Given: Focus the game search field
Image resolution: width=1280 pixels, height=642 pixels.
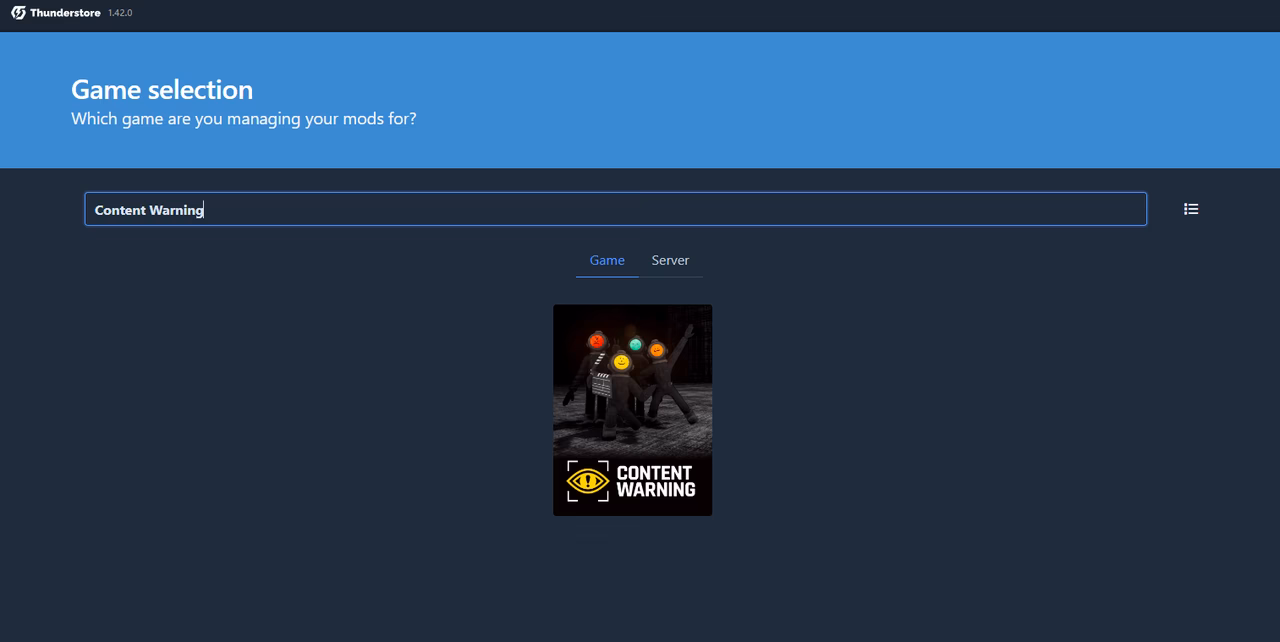Looking at the screenshot, I should tap(615, 209).
